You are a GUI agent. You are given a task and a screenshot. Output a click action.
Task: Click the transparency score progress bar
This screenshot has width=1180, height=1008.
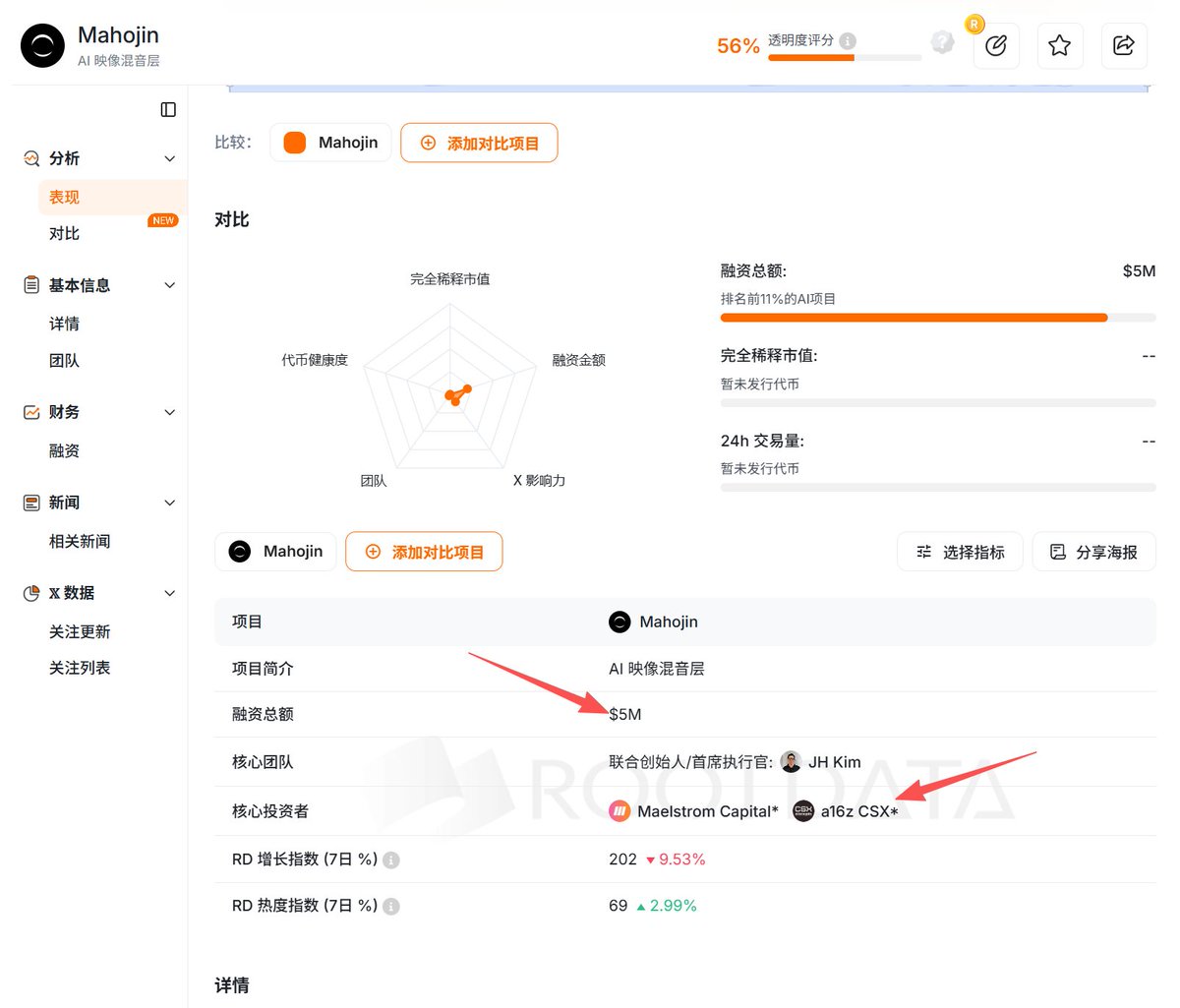(x=845, y=58)
